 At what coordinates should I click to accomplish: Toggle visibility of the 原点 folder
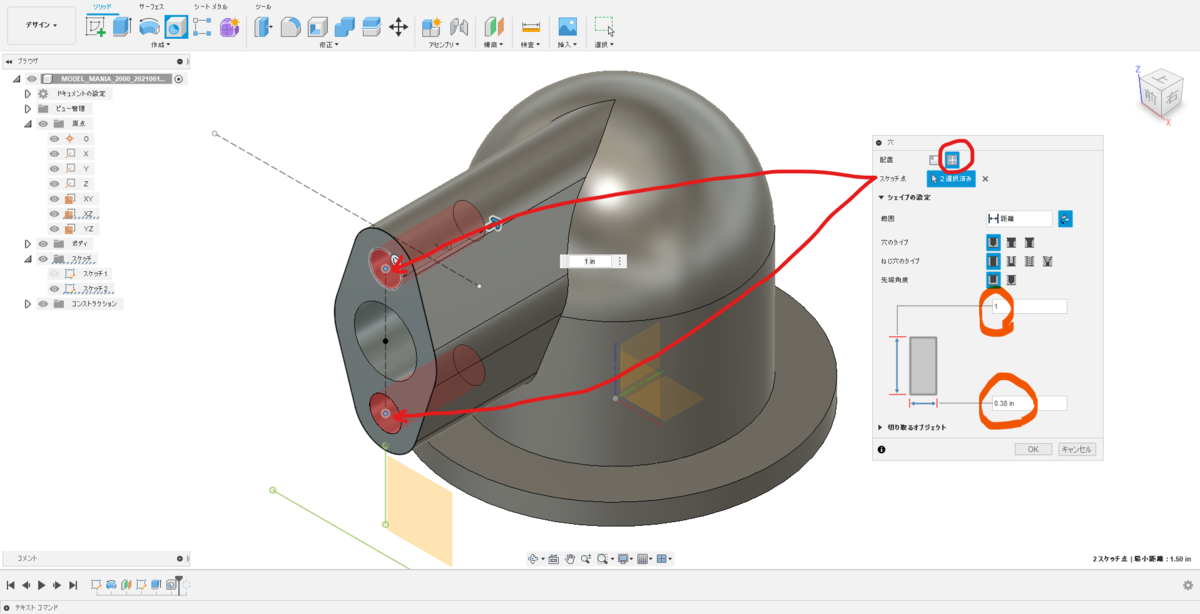43,124
